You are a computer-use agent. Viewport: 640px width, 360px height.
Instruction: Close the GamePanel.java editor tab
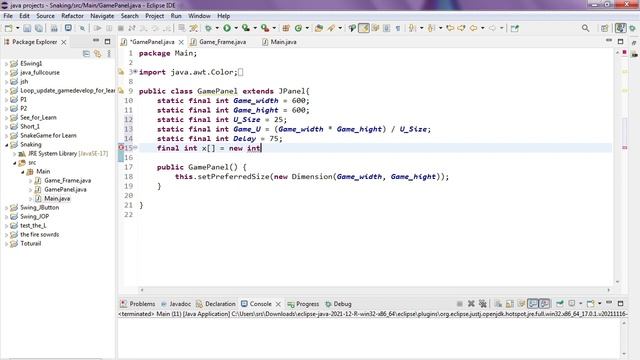(x=181, y=42)
